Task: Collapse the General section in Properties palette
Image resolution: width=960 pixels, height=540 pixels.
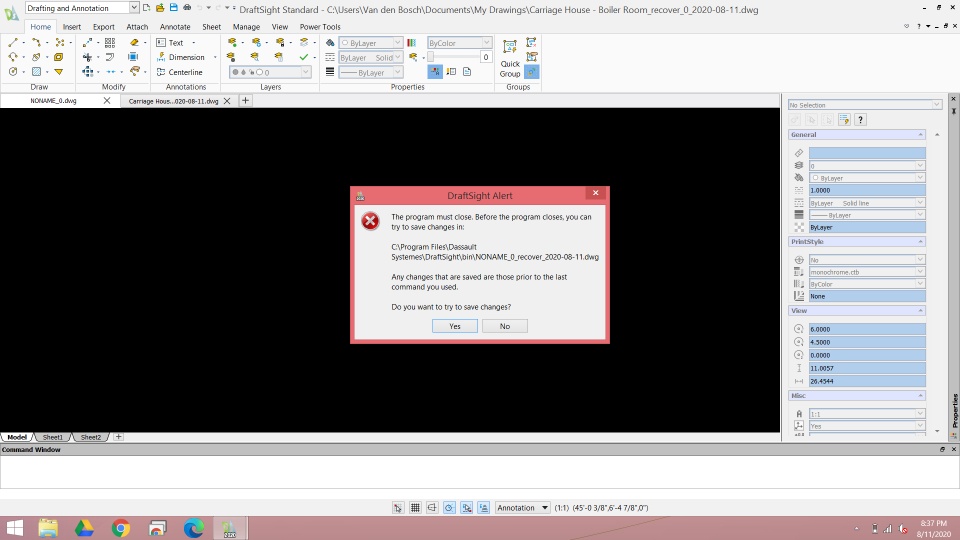Action: (x=920, y=135)
